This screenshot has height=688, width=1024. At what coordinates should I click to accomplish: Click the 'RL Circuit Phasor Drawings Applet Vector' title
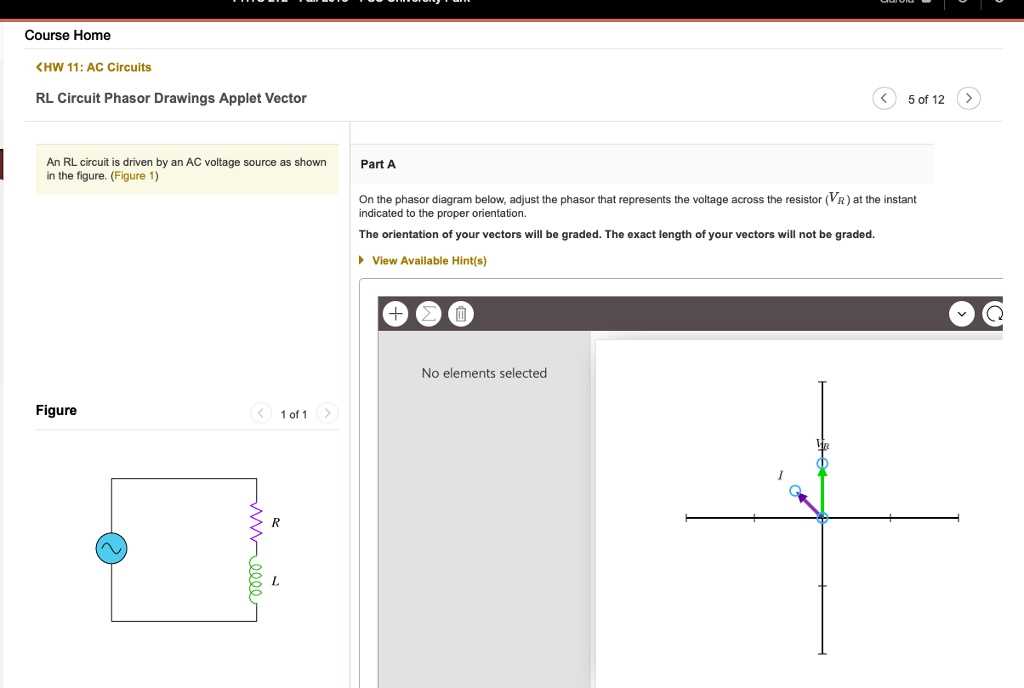click(171, 99)
